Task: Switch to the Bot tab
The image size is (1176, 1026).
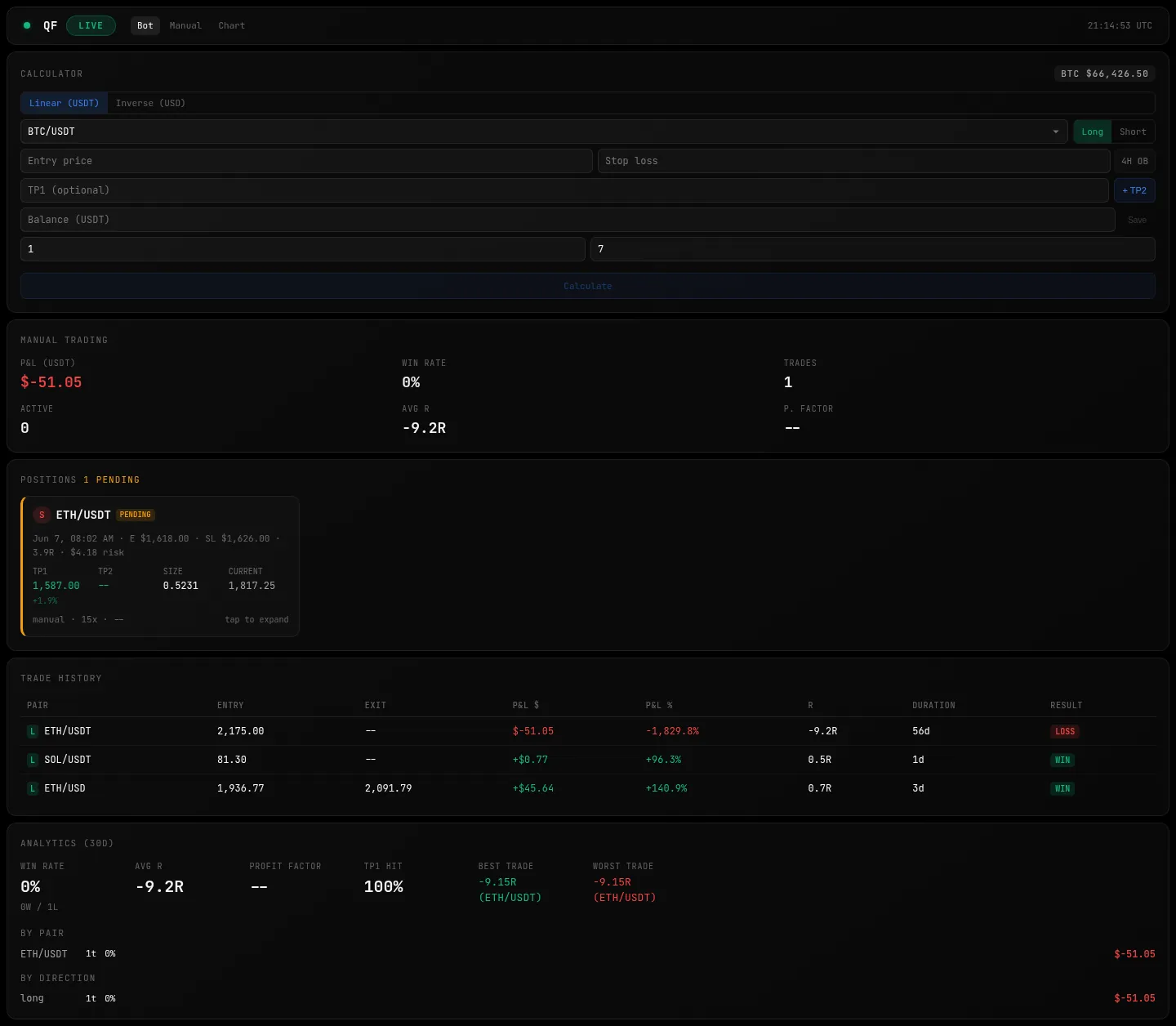Action: click(x=145, y=25)
